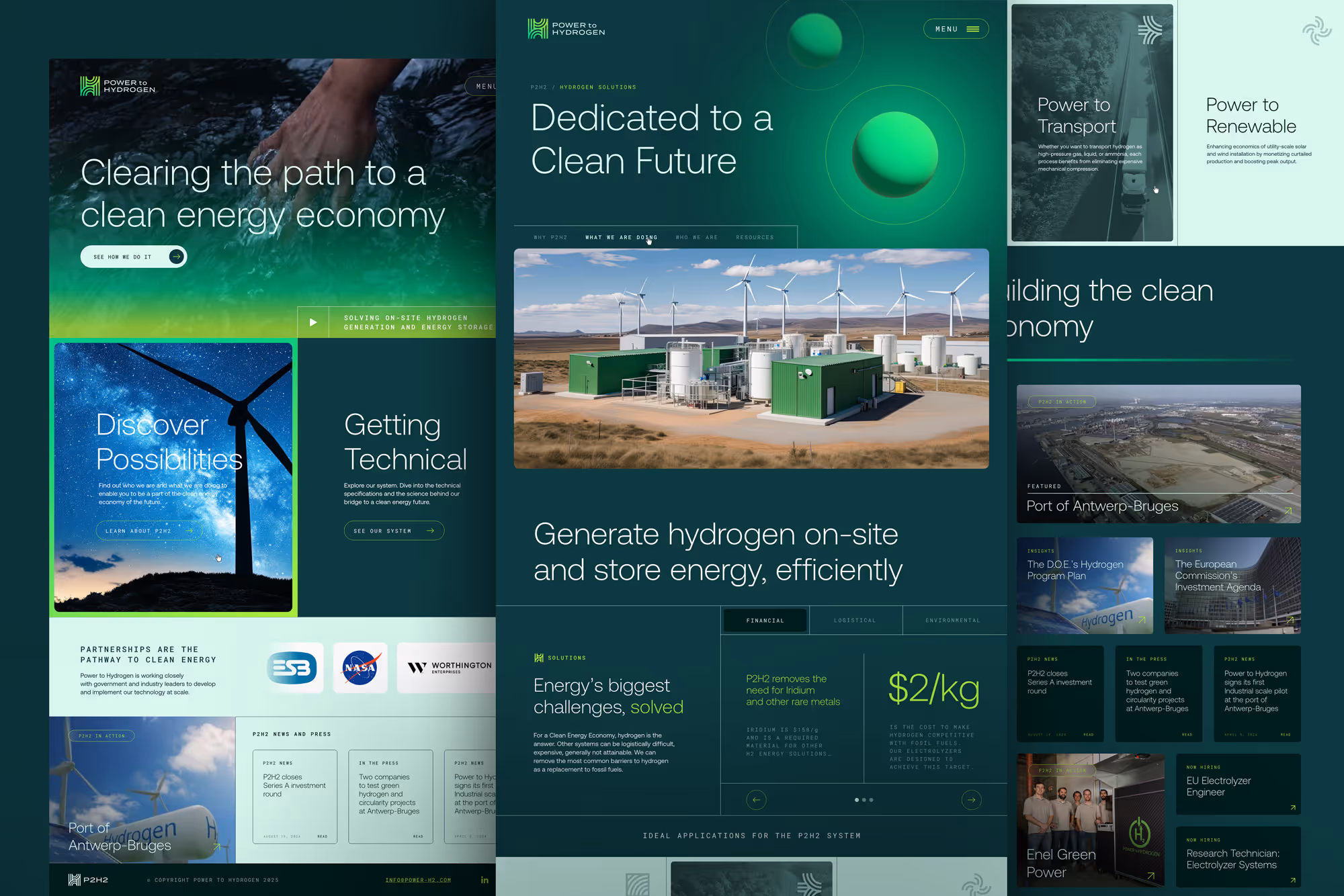Click the LinkedIn icon in the footer
Viewport: 1344px width, 896px height.
coord(484,879)
